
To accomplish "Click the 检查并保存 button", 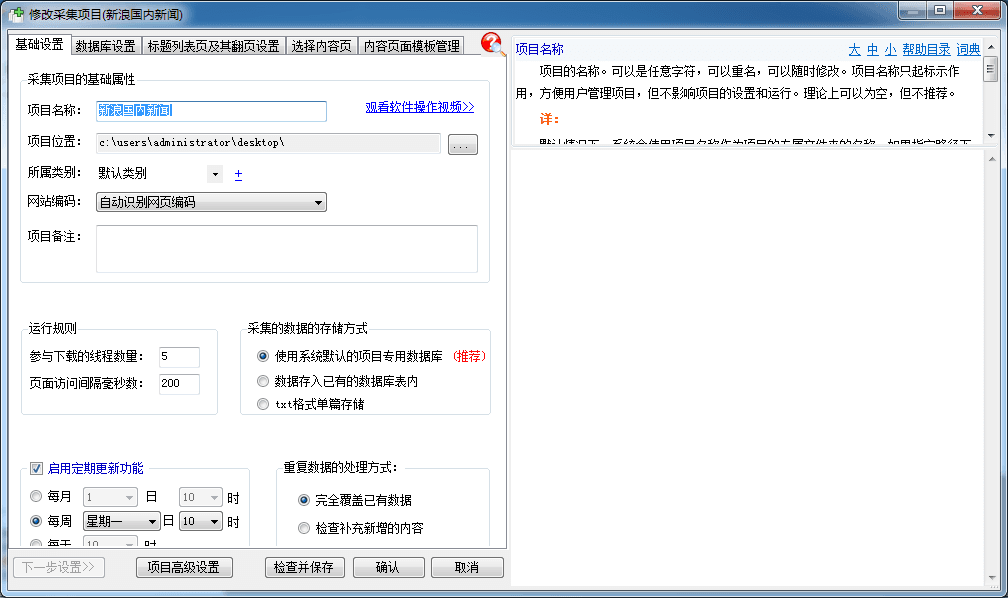I will (305, 567).
